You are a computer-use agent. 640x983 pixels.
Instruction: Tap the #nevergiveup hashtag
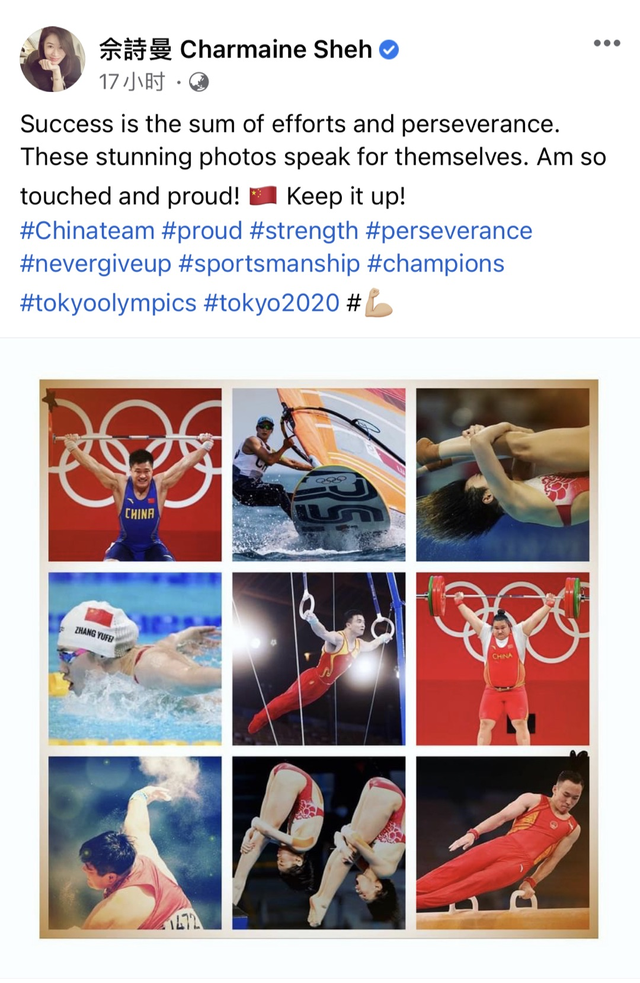coord(95,264)
